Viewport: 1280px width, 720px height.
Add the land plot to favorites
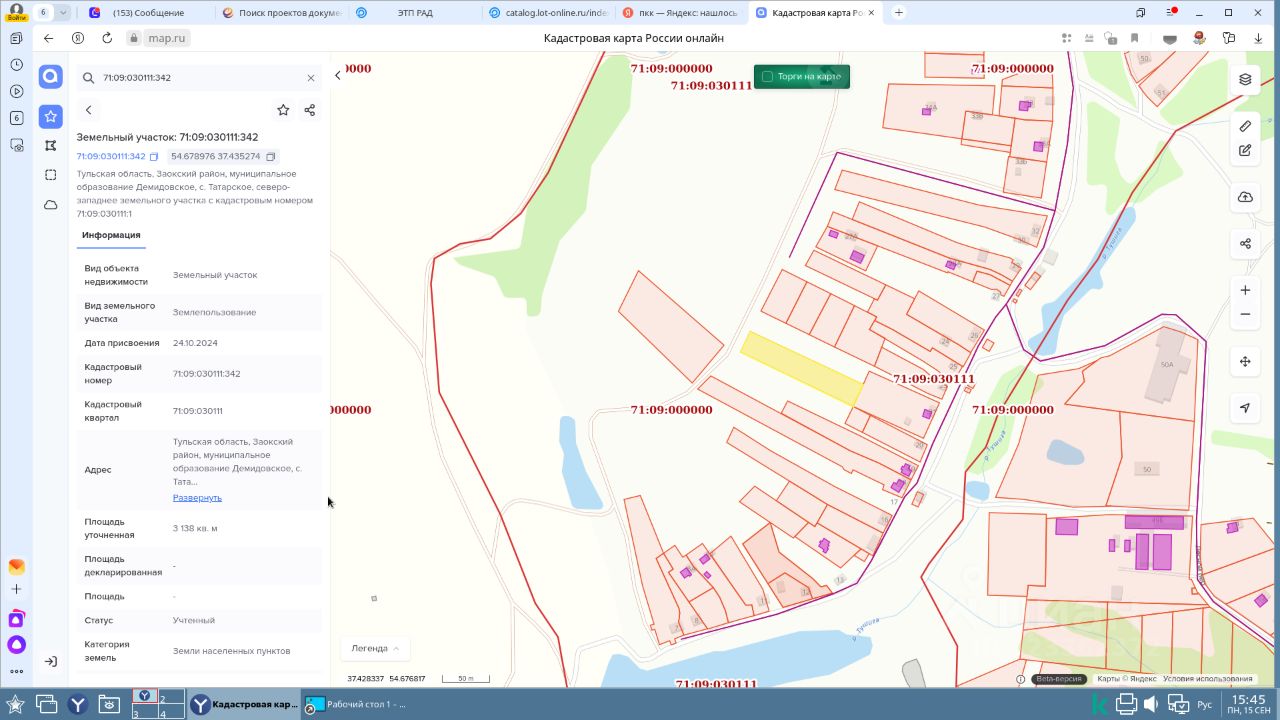tap(283, 110)
